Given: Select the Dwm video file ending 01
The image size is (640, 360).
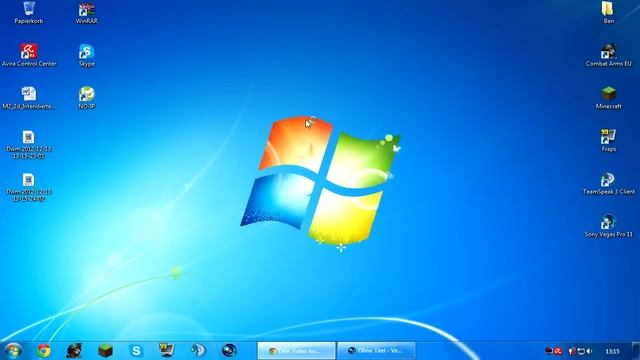Looking at the screenshot, I should 29,144.
